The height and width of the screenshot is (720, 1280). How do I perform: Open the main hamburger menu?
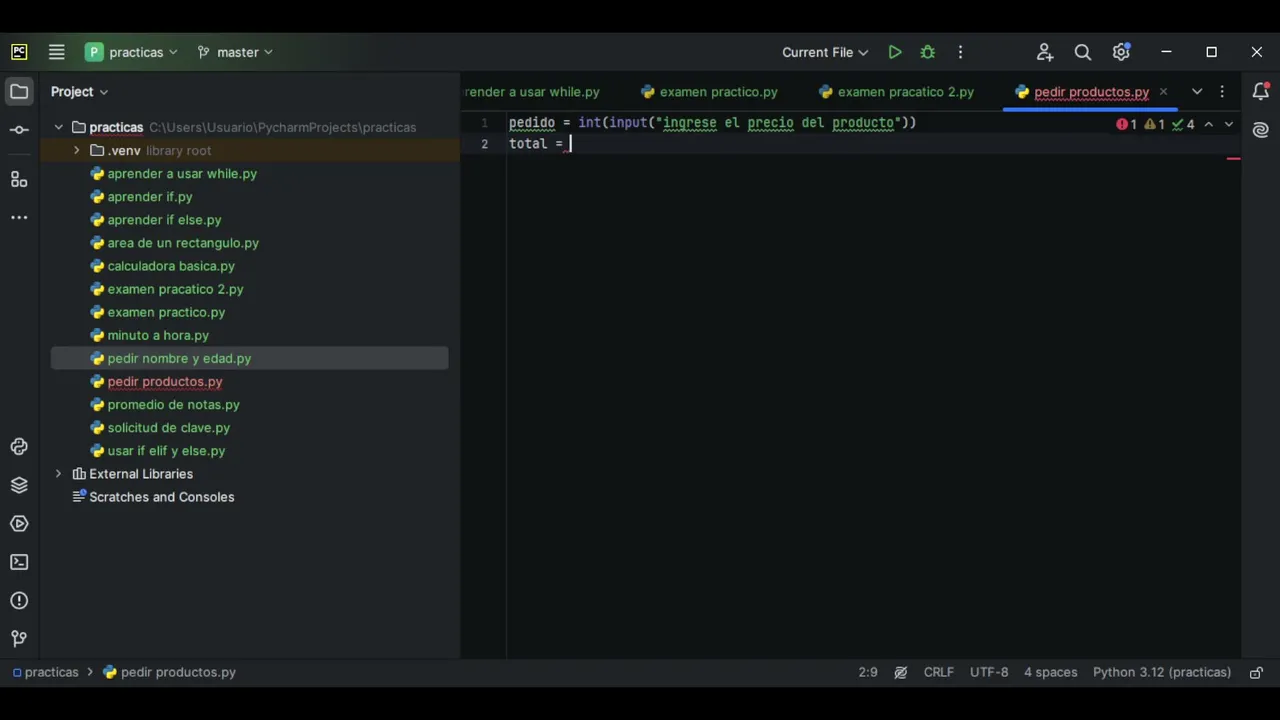point(57,52)
